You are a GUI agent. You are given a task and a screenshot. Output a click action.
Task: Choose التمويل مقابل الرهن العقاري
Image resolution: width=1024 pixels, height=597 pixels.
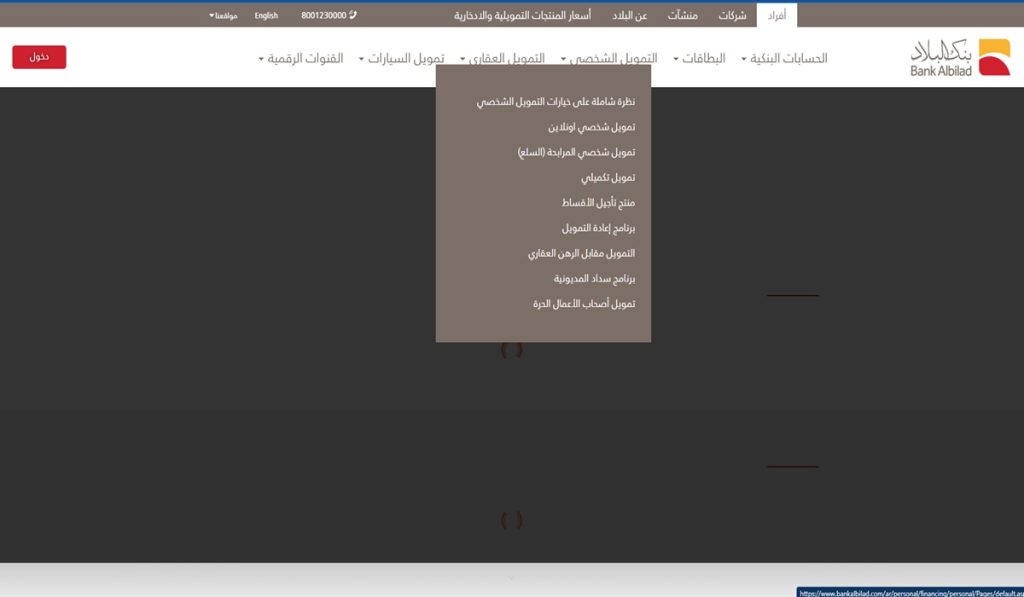click(x=581, y=253)
